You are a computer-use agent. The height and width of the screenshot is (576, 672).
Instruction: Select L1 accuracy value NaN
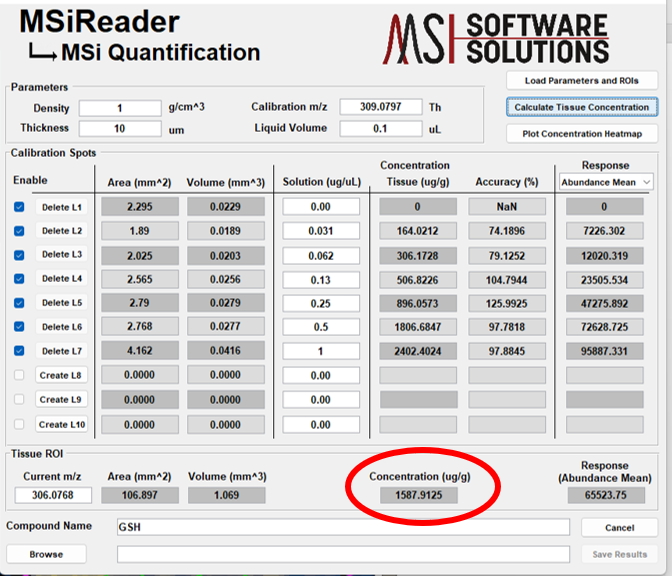point(507,207)
